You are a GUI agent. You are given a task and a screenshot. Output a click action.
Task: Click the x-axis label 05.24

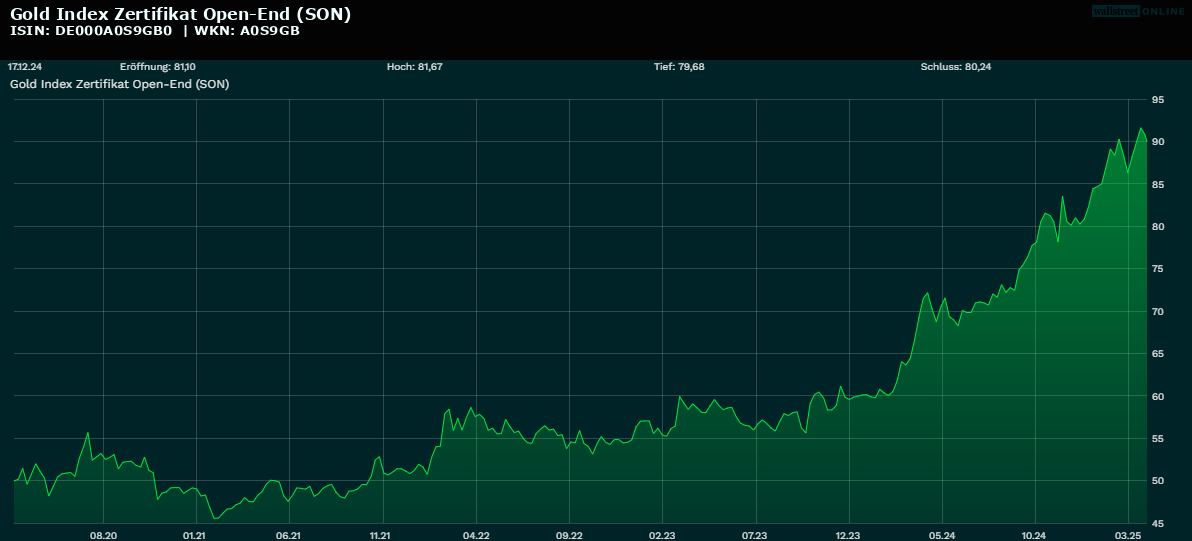(942, 535)
